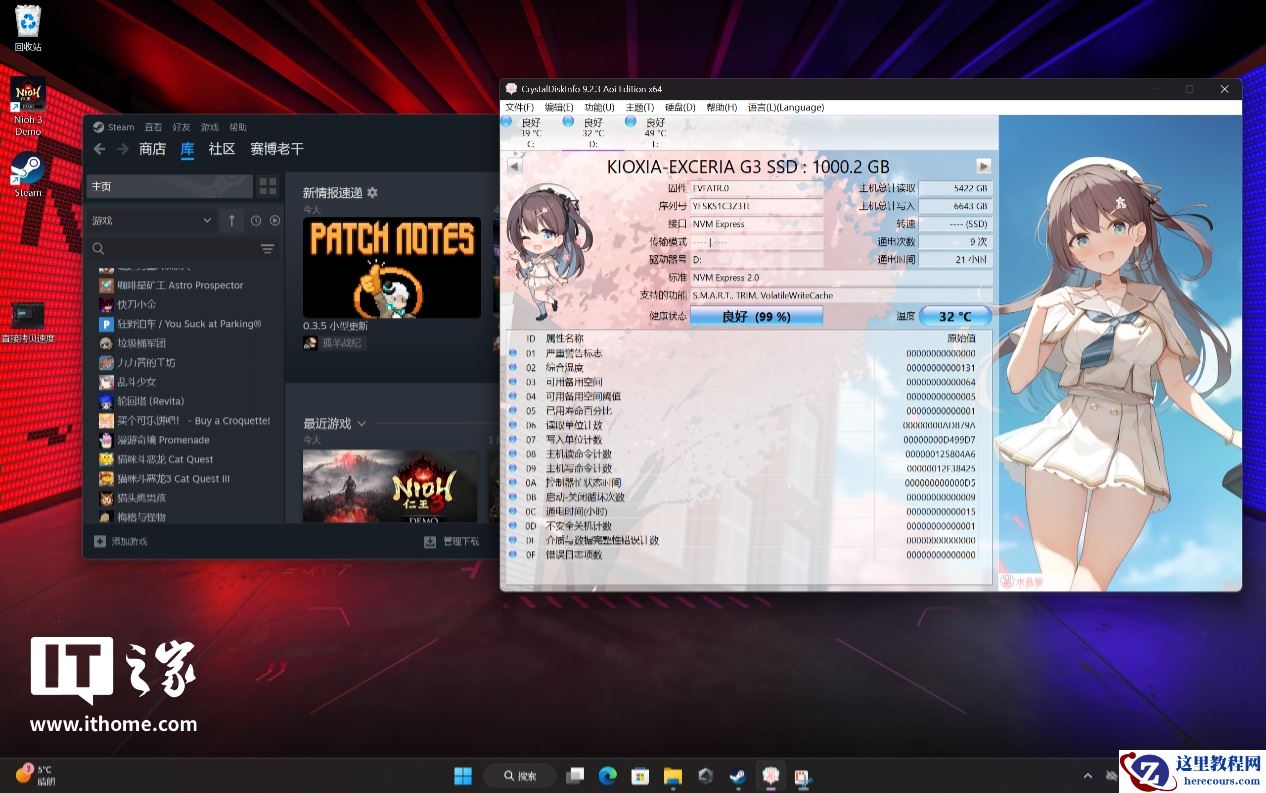This screenshot has height=793, width=1266.
Task: Select the 库 tab in Steam
Action: pyautogui.click(x=187, y=149)
